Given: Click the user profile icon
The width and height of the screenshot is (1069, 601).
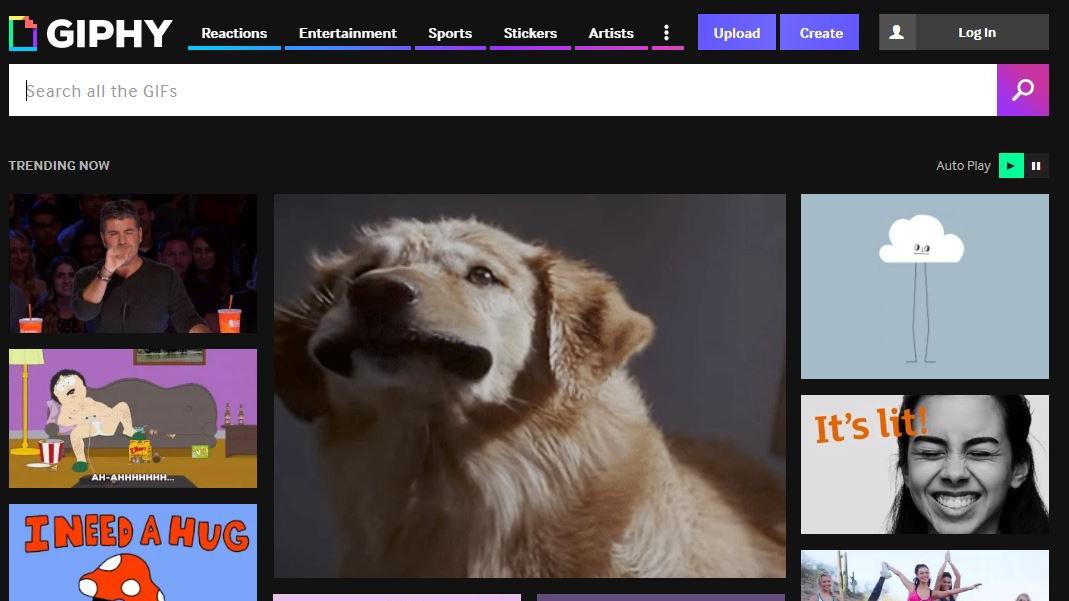Looking at the screenshot, I should pos(897,32).
